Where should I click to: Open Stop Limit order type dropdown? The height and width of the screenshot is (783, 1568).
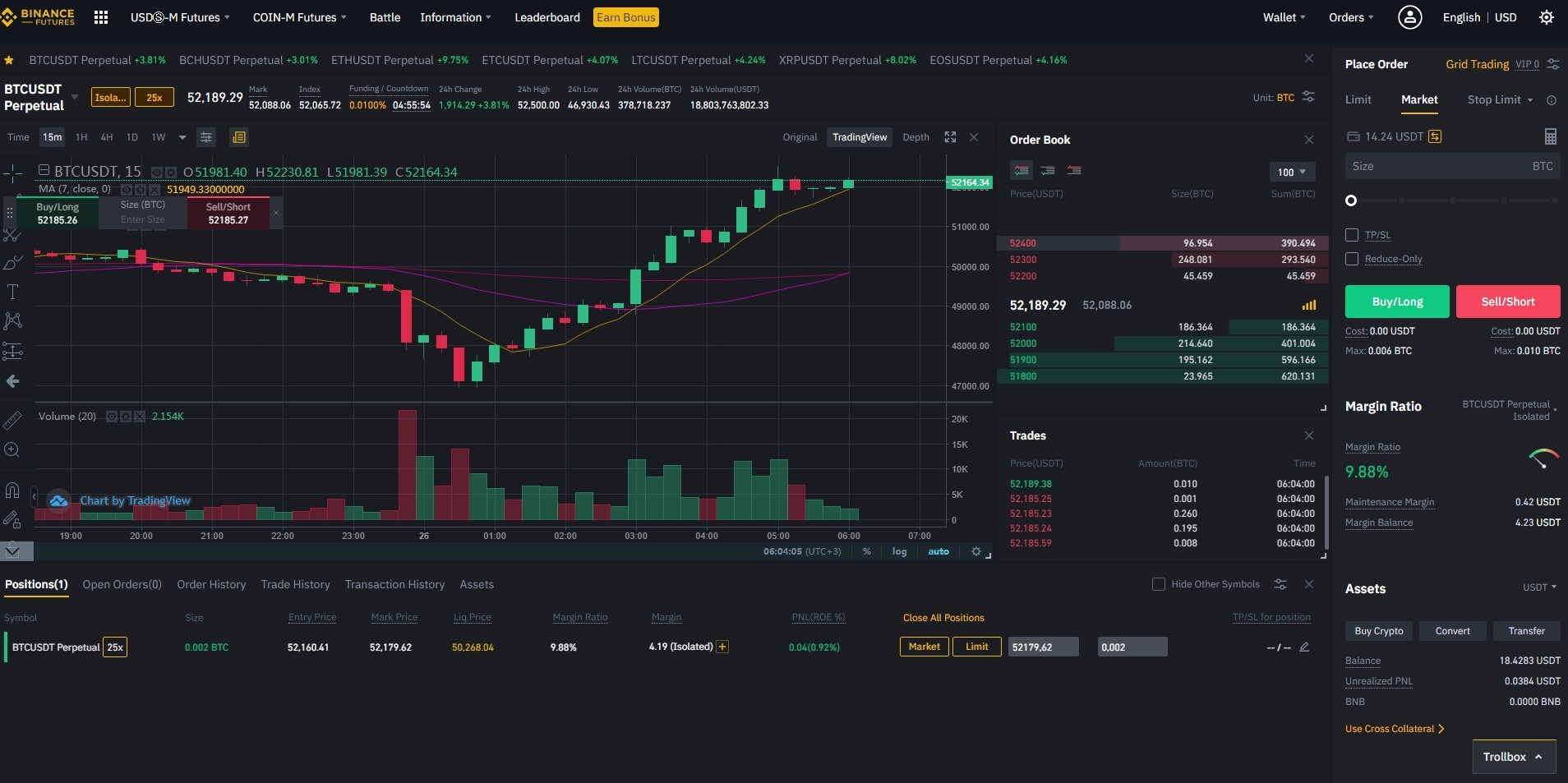(x=1500, y=99)
